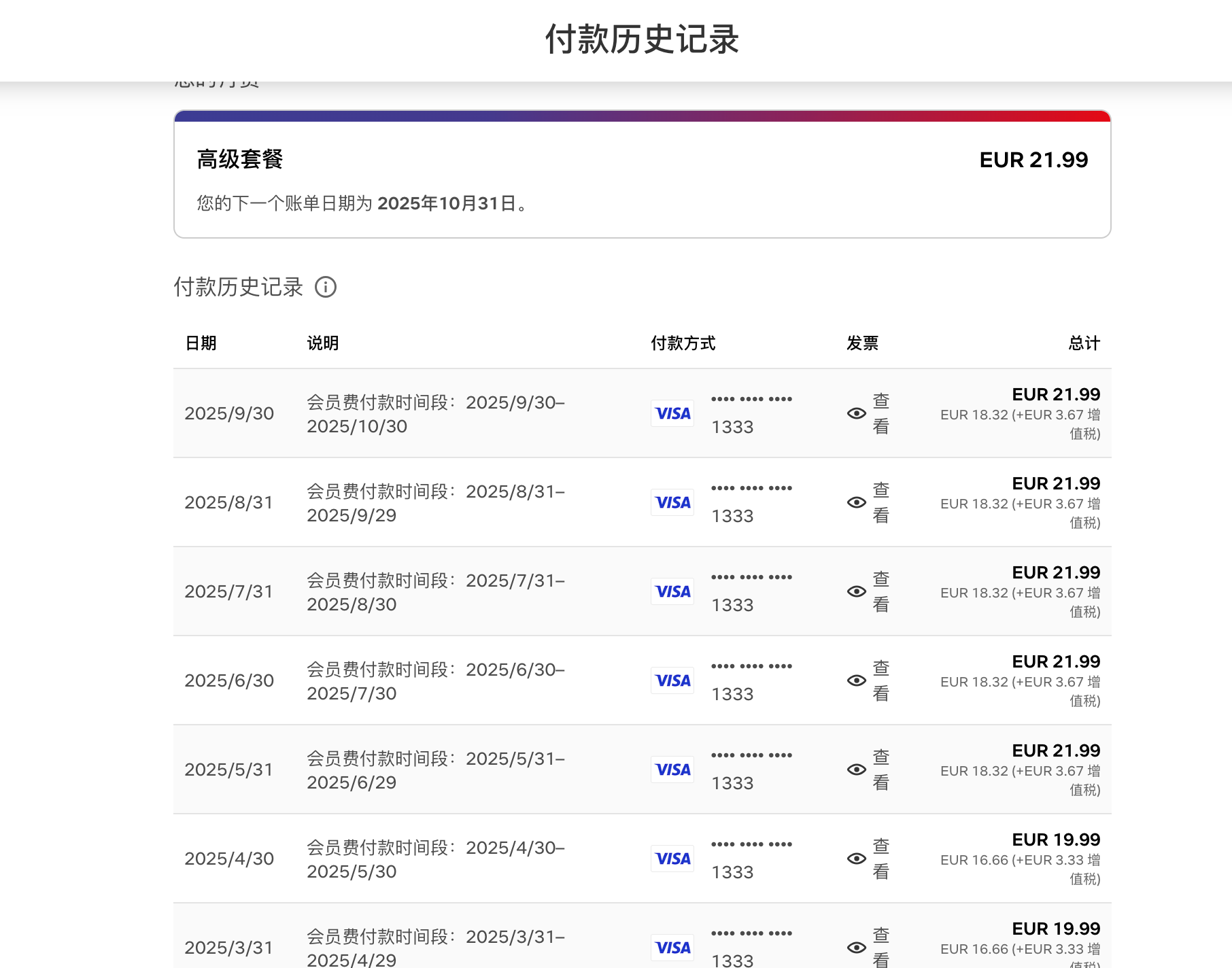Click the info icon beside 付款历史记录

[x=326, y=287]
